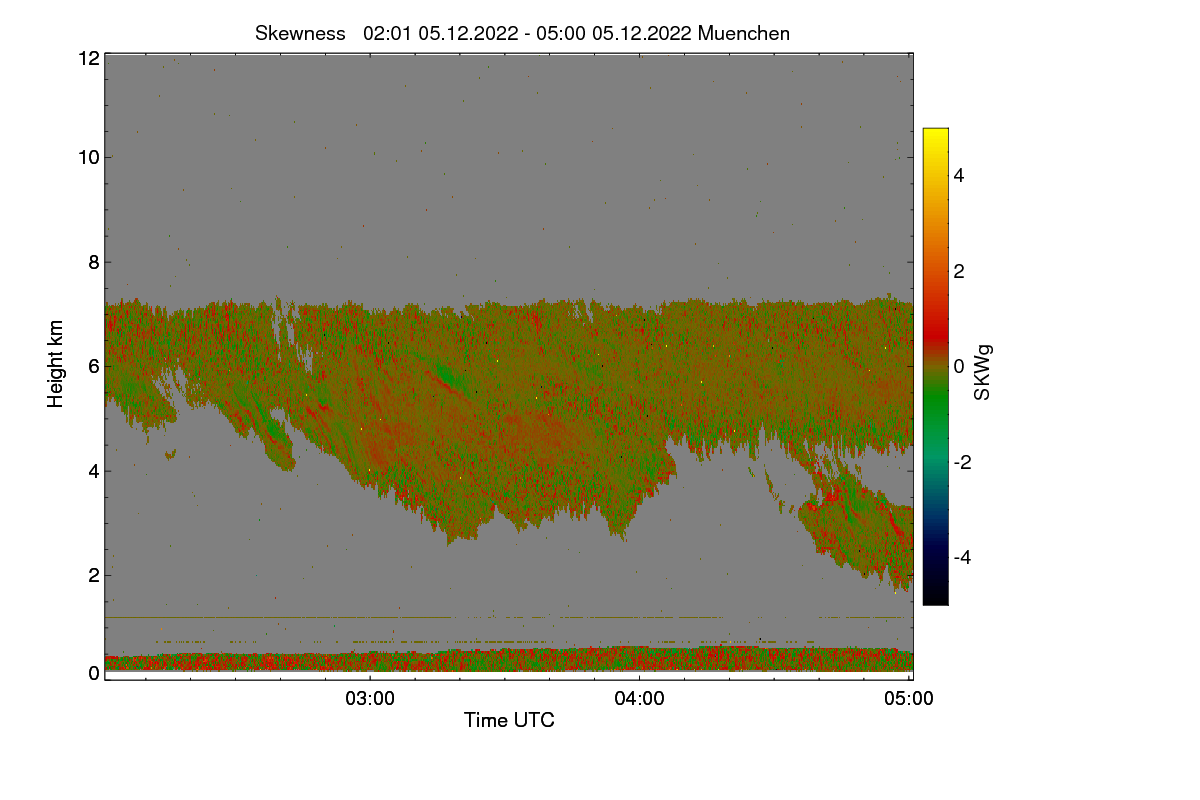Viewport: 1200px width, 800px height.
Task: Click the height axis tick label '0'
Action: click(94, 673)
